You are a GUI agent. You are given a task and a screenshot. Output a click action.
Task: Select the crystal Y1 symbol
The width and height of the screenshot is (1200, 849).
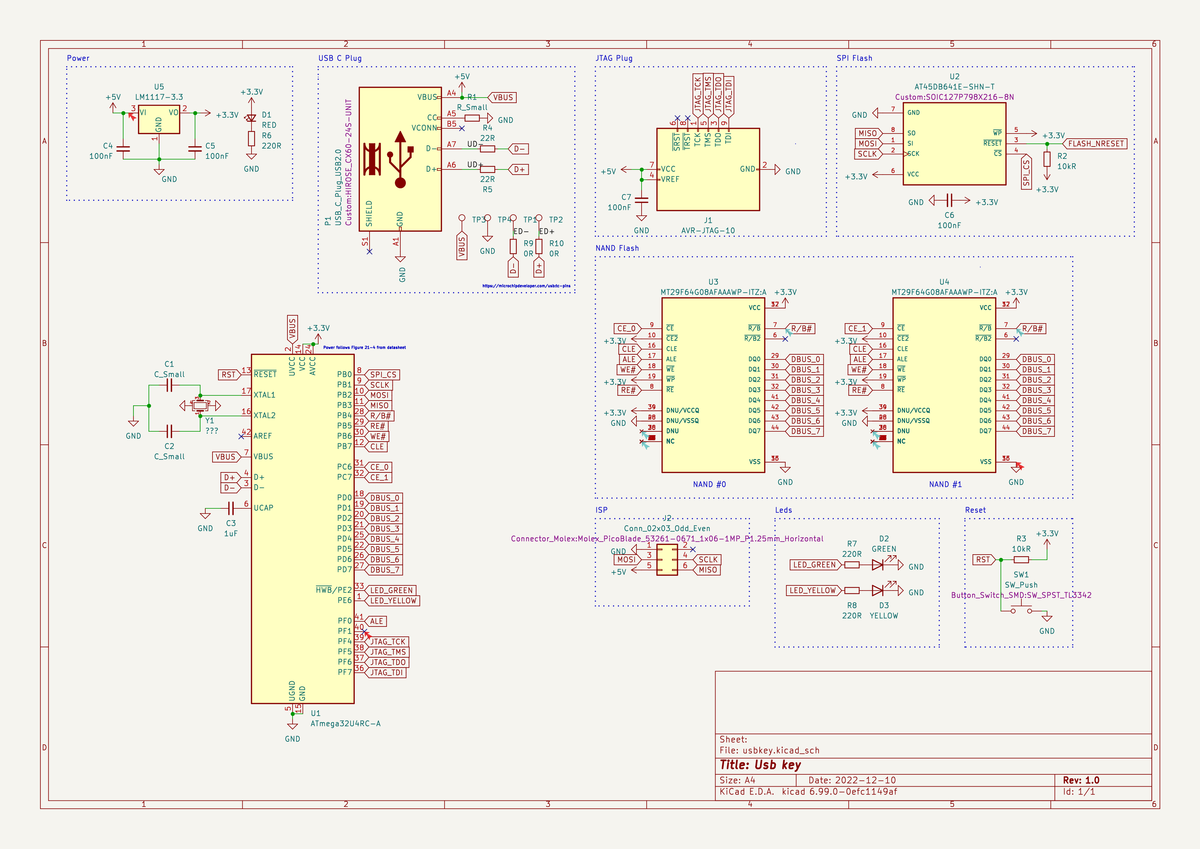[x=199, y=405]
